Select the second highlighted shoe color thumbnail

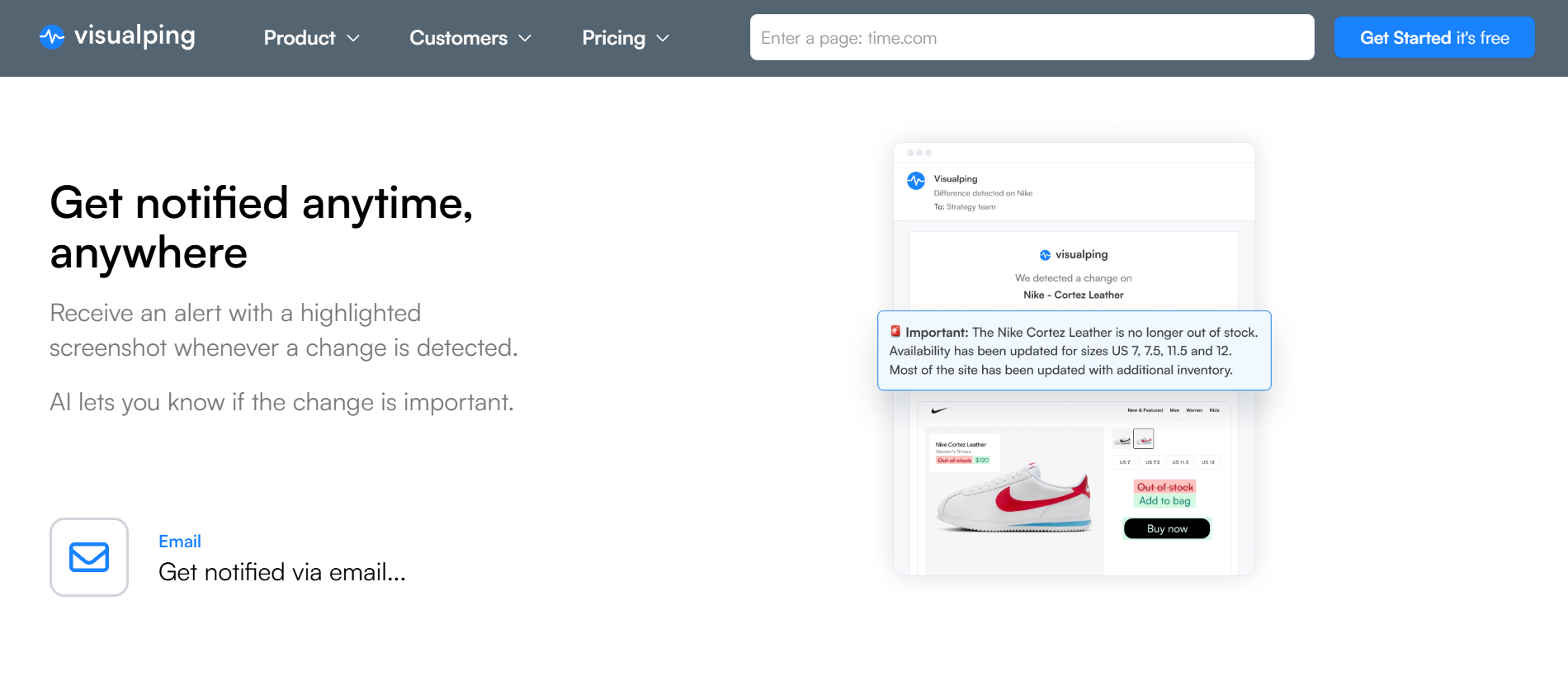(1144, 439)
